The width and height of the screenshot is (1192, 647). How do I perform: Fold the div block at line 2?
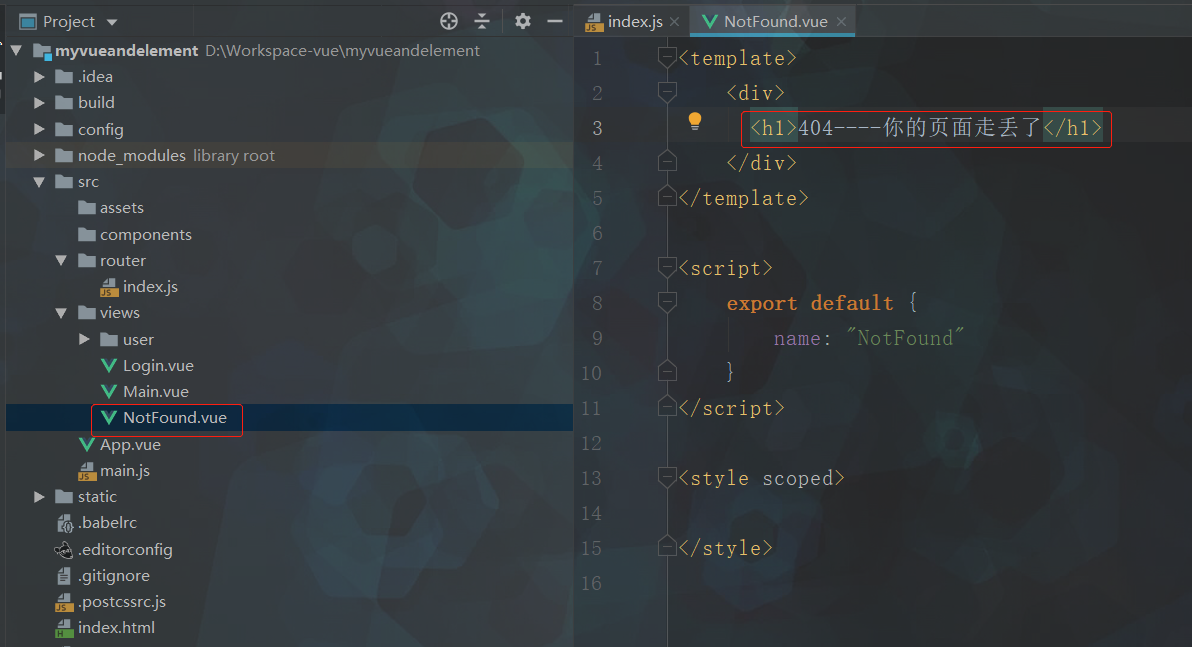(x=667, y=93)
